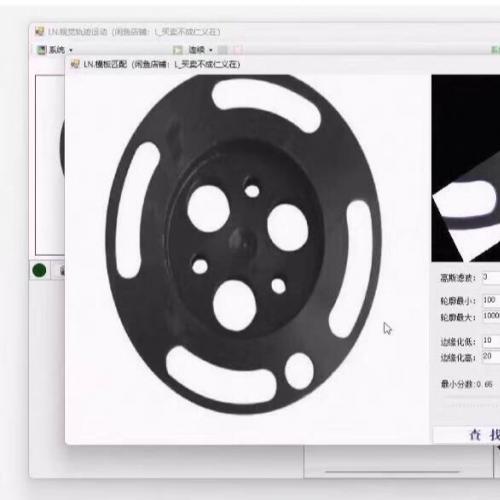Click the main window title bar app icon
The height and width of the screenshot is (500, 500).
pos(39,31)
